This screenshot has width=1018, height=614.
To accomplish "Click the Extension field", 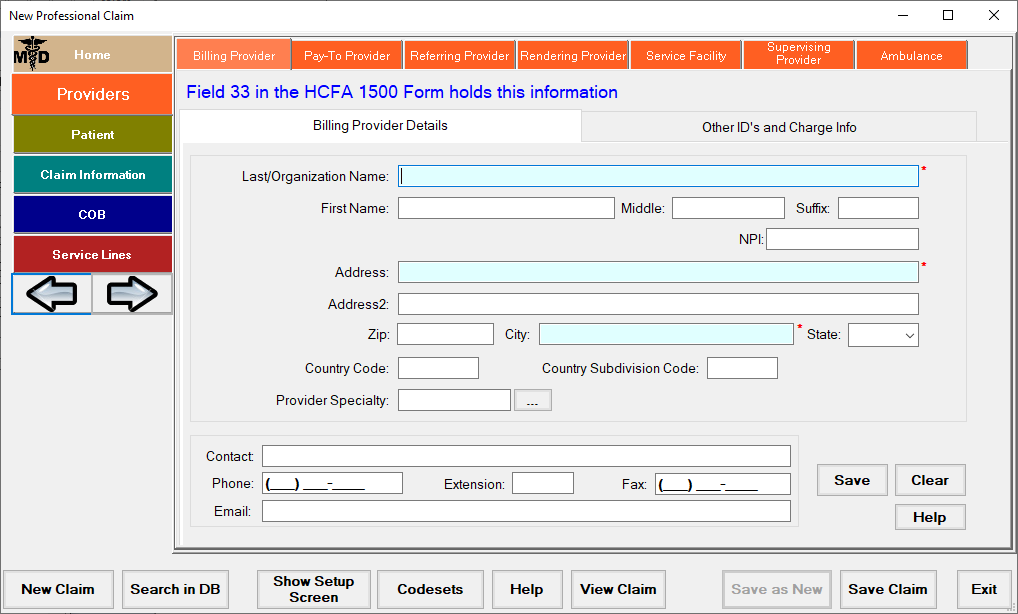I will 543,484.
